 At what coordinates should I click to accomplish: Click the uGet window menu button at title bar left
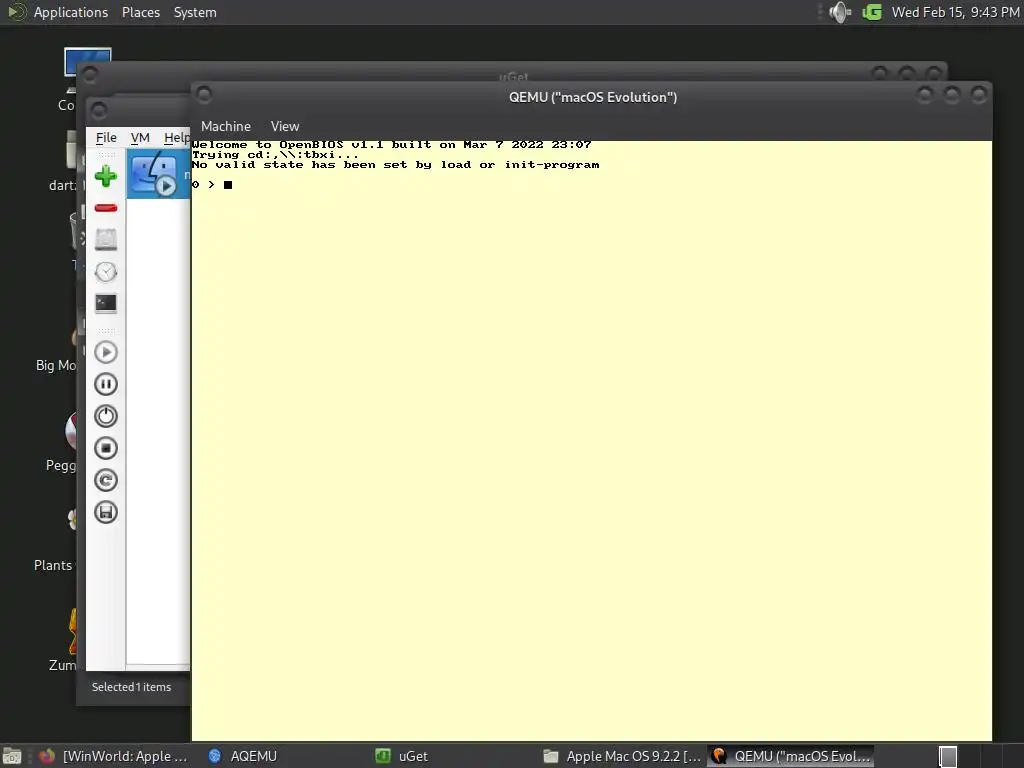pyautogui.click(x=89, y=76)
